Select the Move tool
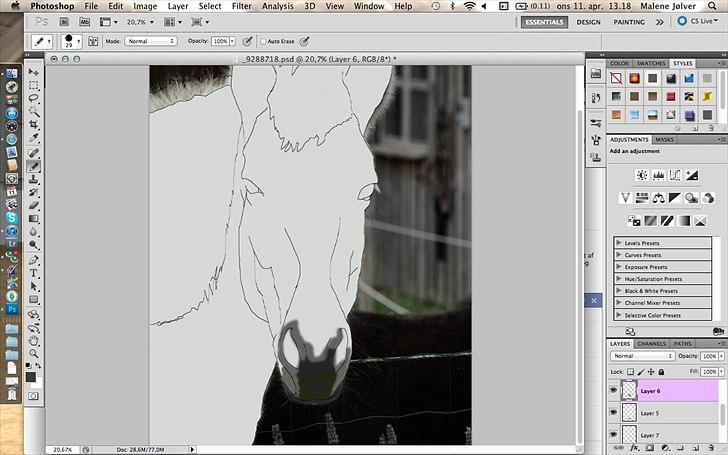The image size is (728, 455). pos(34,72)
